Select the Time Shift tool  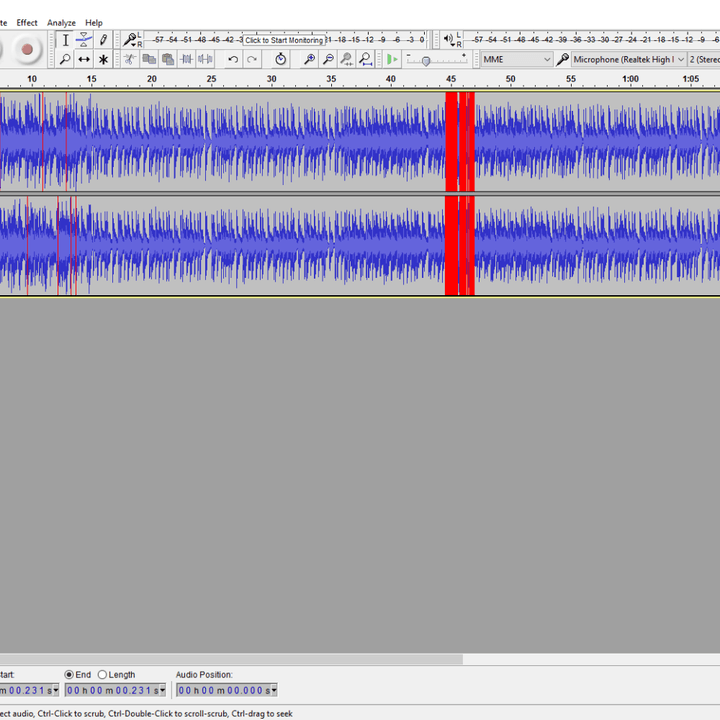pyautogui.click(x=84, y=59)
